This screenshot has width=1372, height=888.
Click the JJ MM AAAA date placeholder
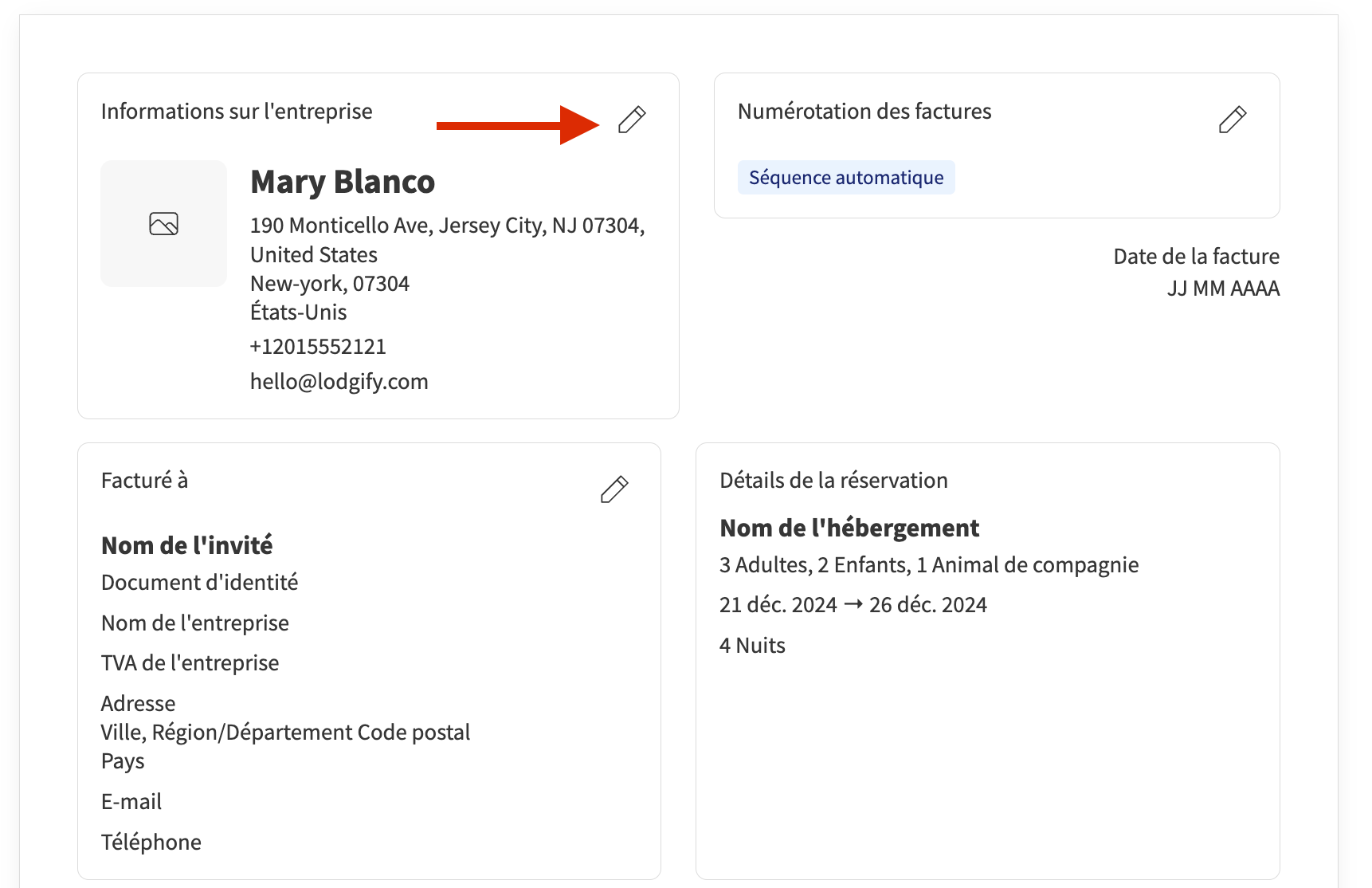pos(1223,289)
